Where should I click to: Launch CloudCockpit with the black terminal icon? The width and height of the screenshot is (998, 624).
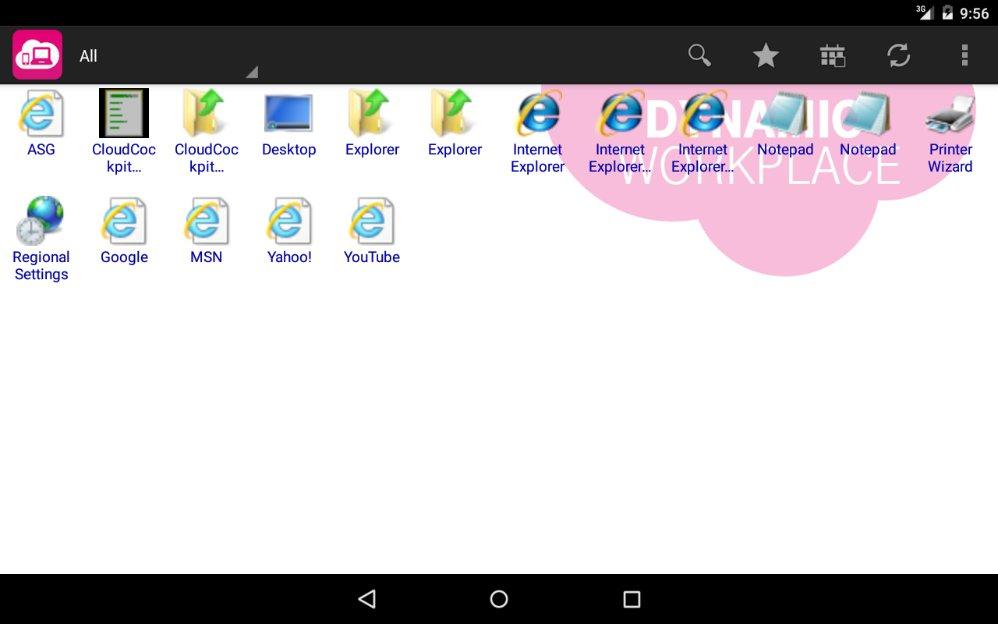click(123, 131)
